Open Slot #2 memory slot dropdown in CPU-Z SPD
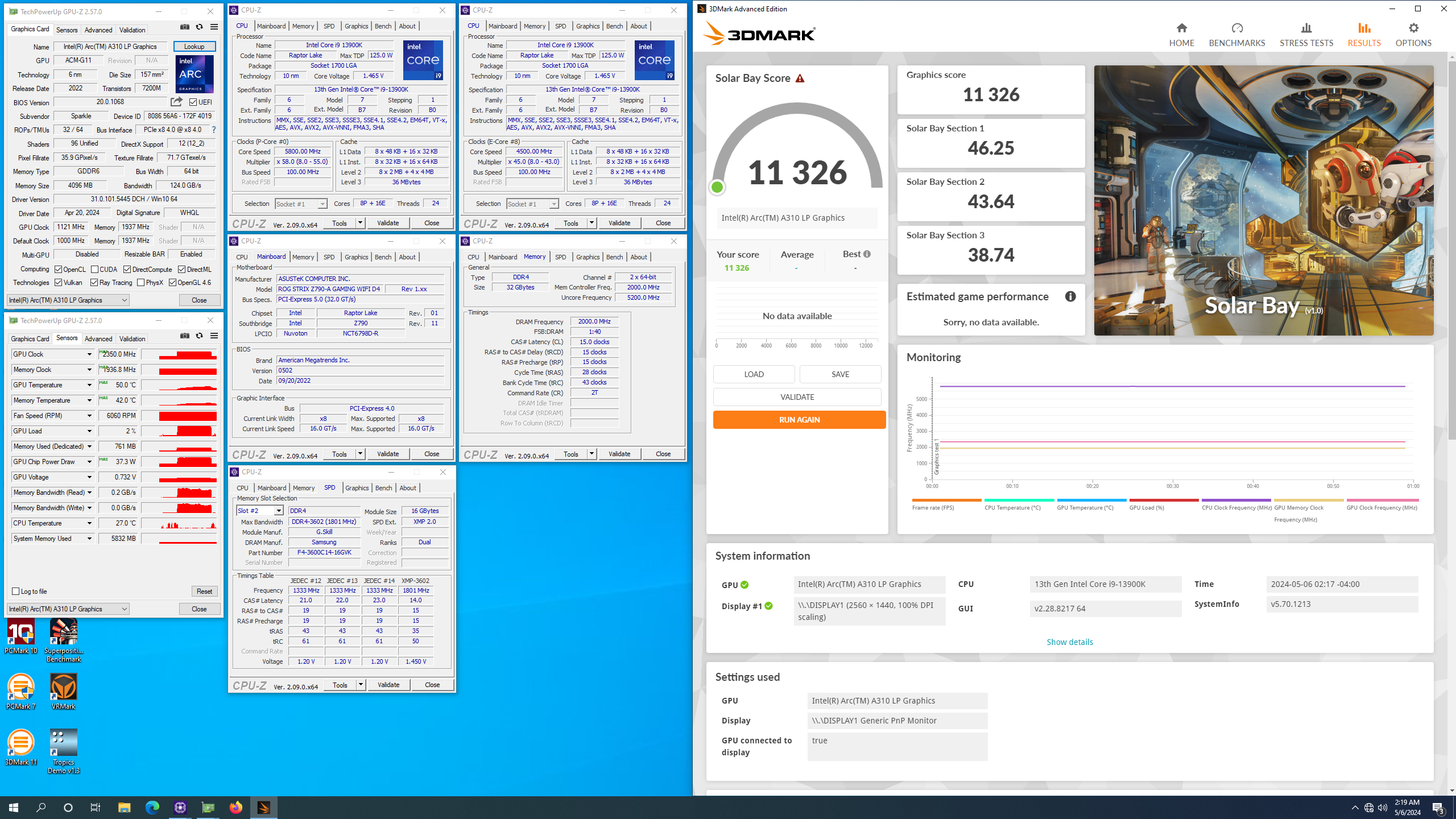 click(x=279, y=511)
